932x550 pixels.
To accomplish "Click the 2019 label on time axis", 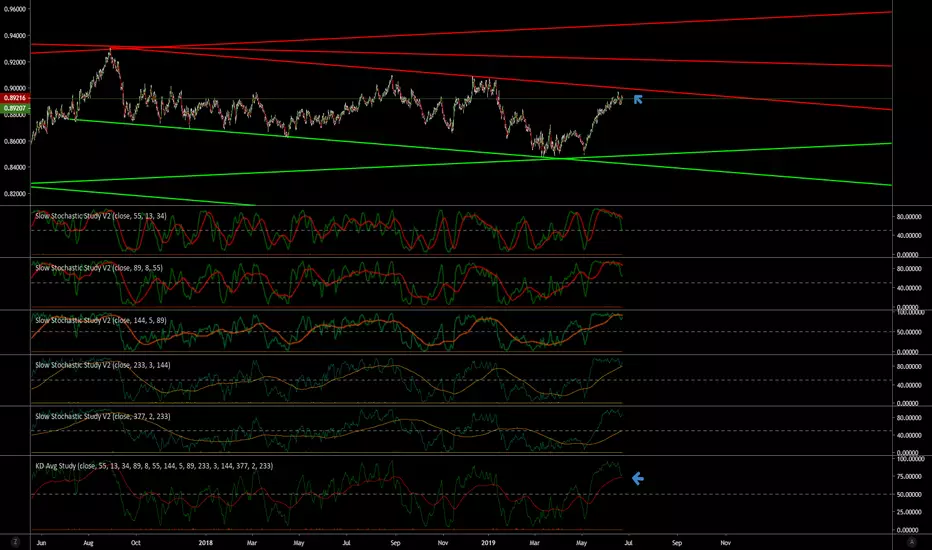I will click(488, 542).
